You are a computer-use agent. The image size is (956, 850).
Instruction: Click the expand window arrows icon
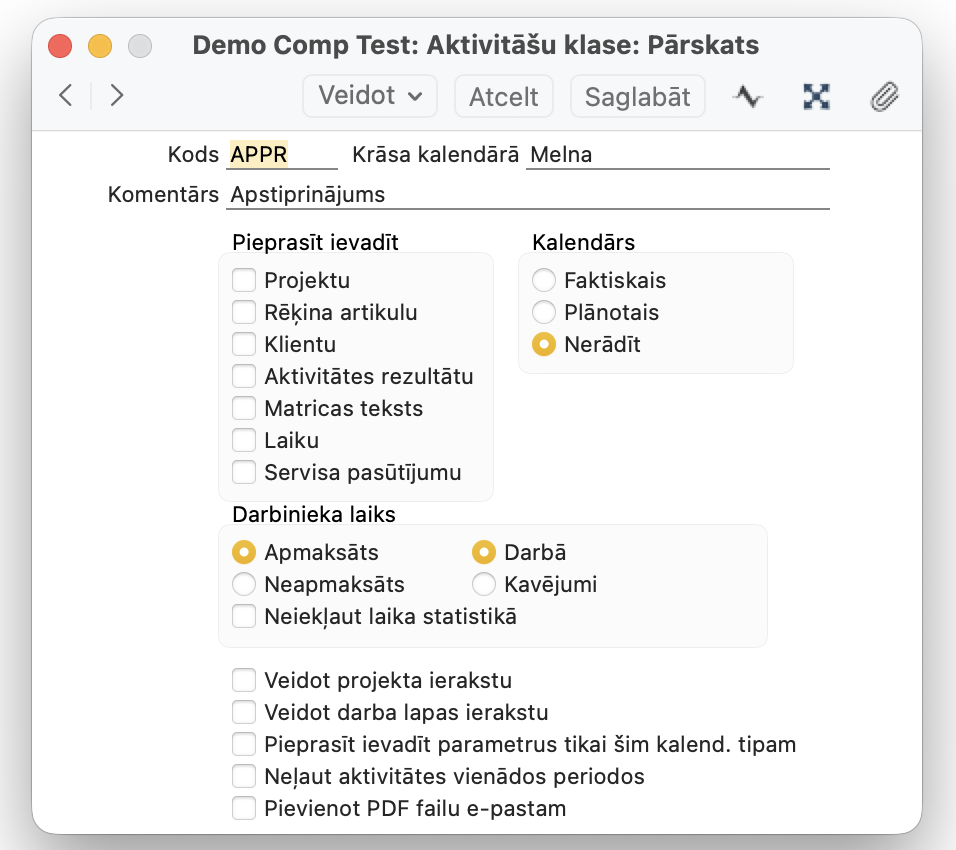point(817,96)
